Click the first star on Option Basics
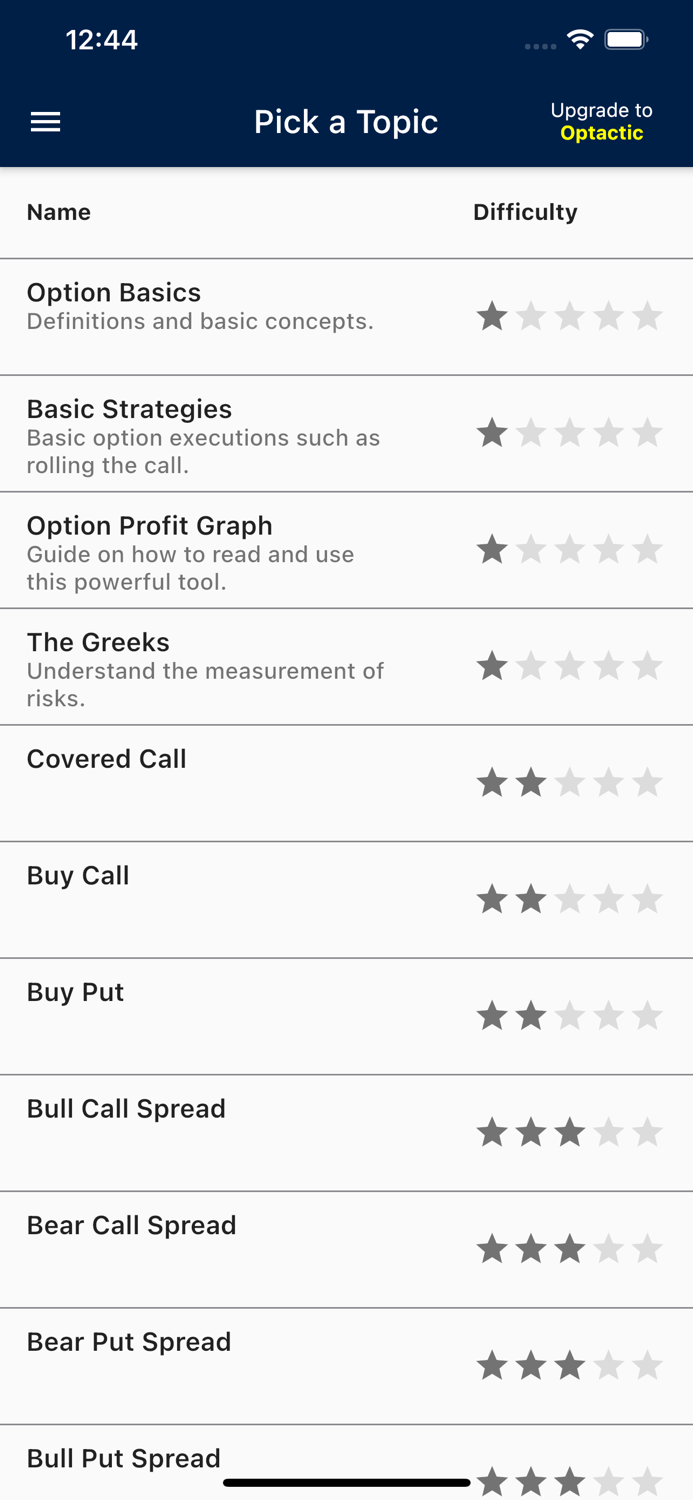Viewport: 693px width, 1500px height. (x=492, y=315)
